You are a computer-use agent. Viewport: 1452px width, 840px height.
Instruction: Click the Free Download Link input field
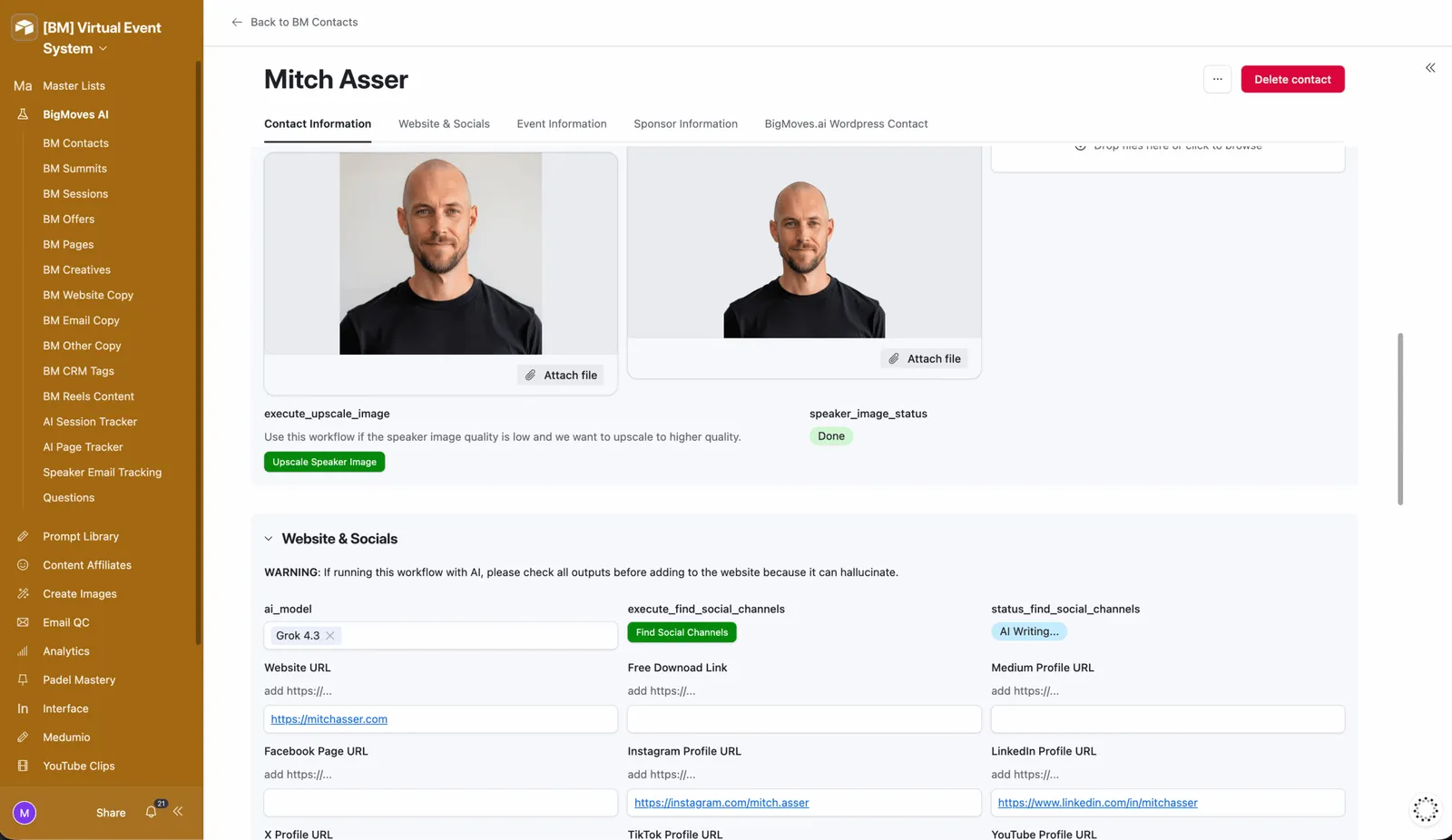(804, 719)
